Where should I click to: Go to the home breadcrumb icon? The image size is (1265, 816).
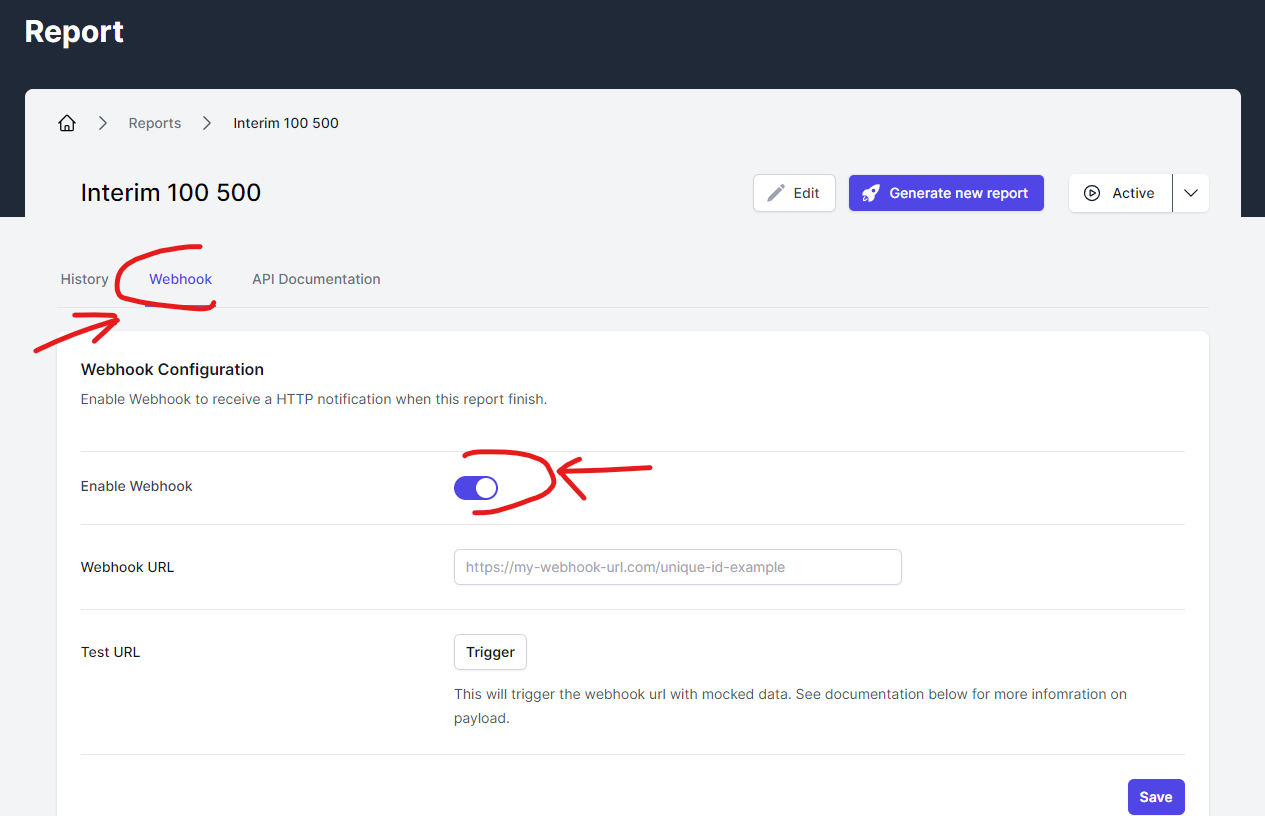click(67, 123)
